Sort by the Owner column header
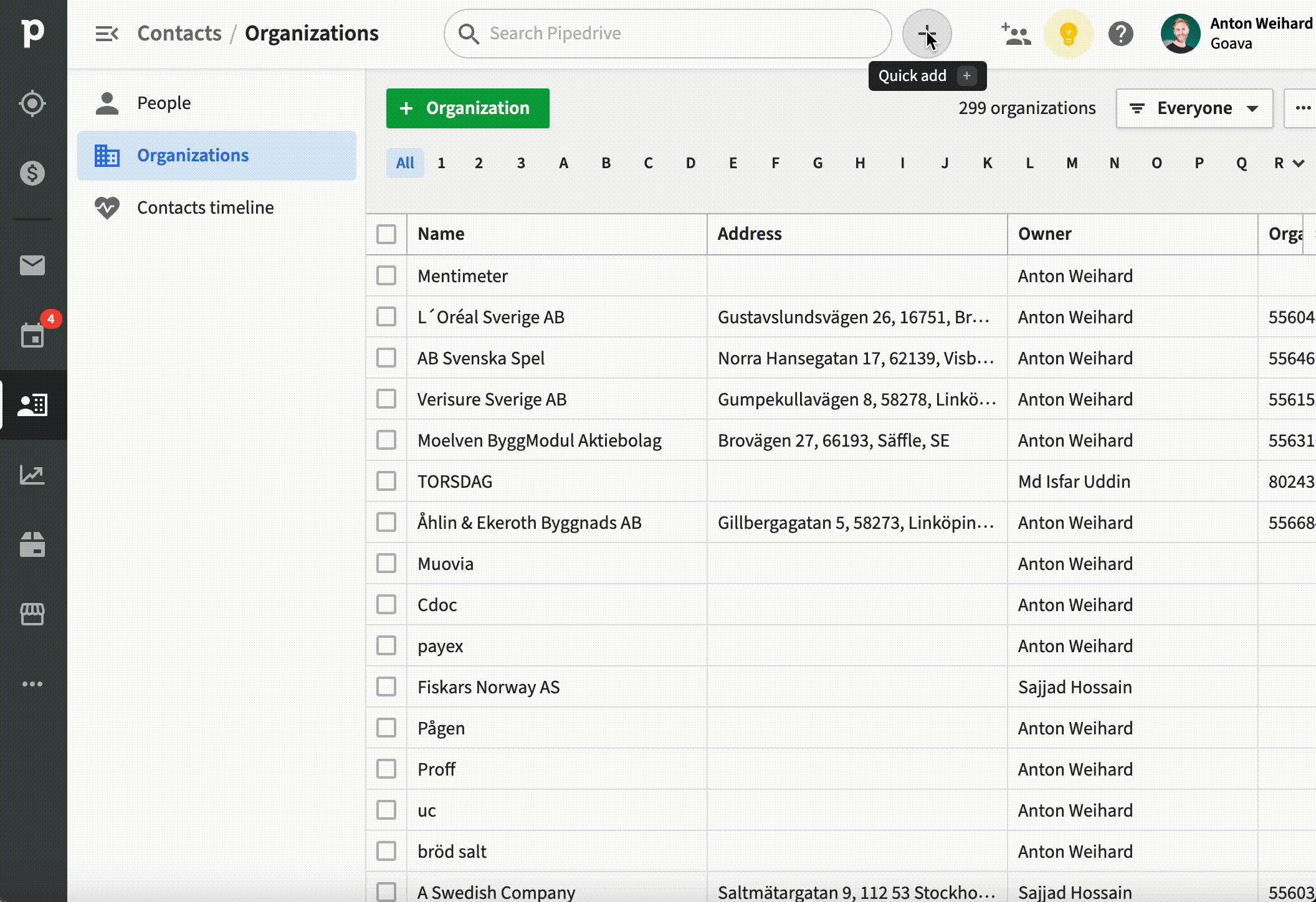1316x902 pixels. coord(1045,234)
